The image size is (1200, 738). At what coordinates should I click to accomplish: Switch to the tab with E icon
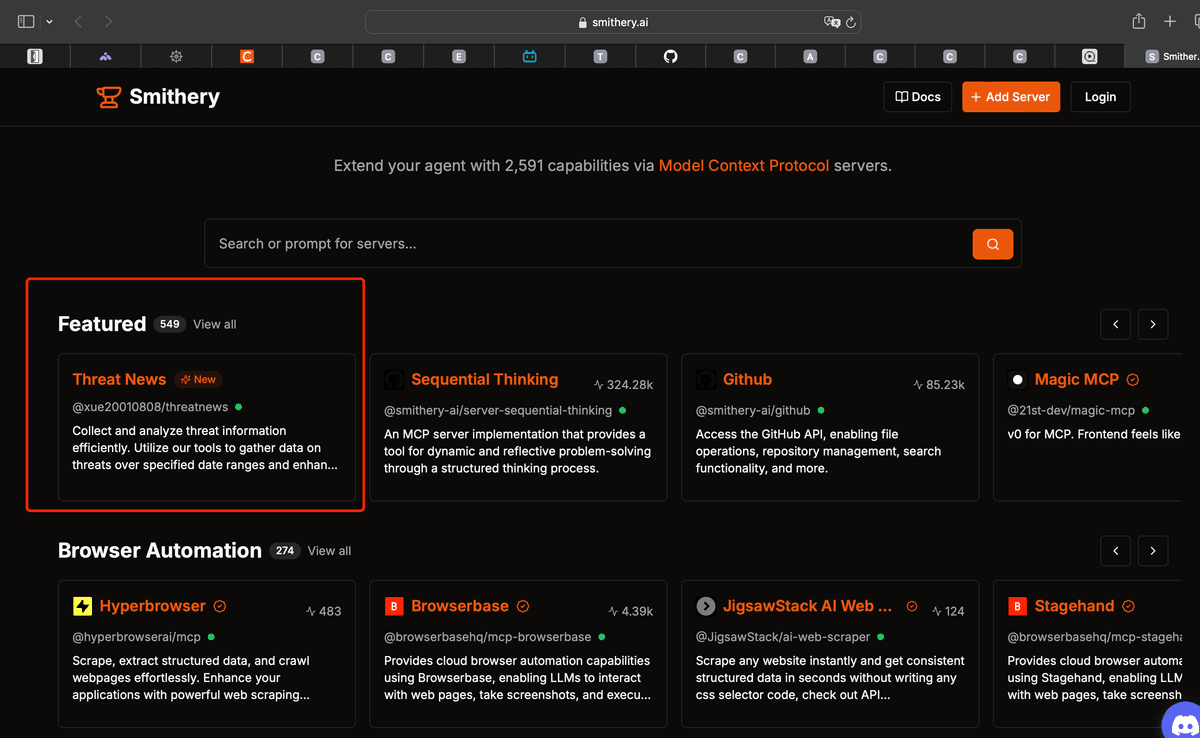(x=459, y=57)
